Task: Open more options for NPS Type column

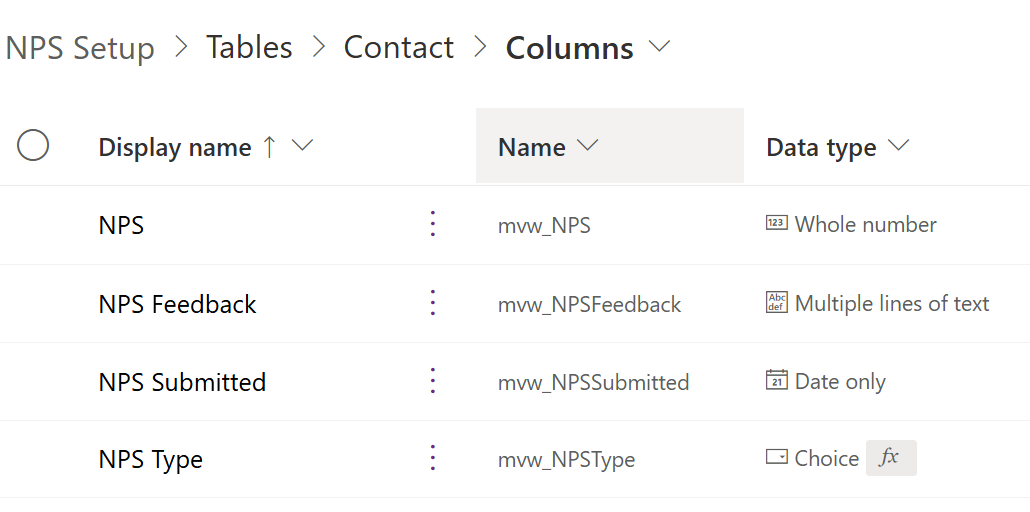Action: [x=433, y=458]
